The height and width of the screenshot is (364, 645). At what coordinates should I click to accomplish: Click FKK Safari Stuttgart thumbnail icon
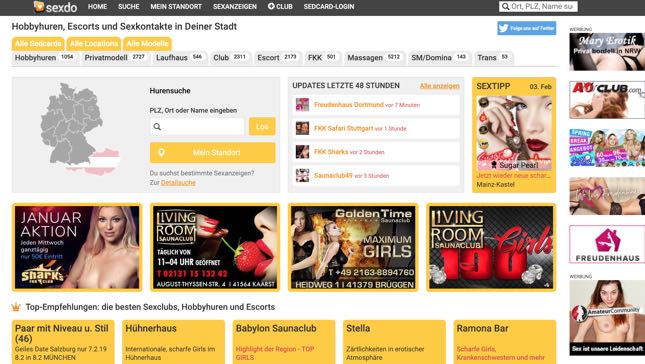(x=302, y=128)
